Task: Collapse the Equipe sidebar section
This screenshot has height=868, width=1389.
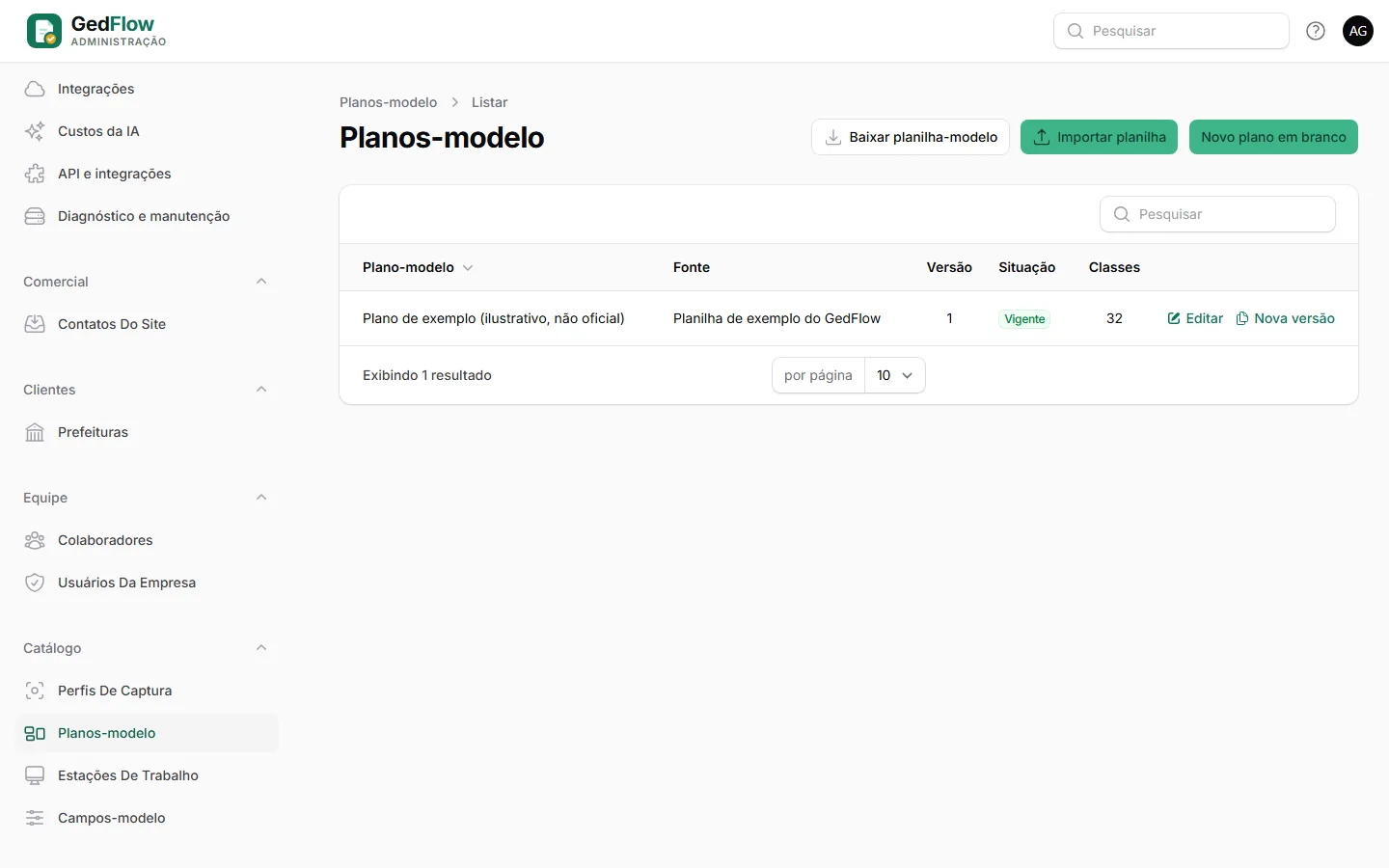Action: (x=261, y=498)
